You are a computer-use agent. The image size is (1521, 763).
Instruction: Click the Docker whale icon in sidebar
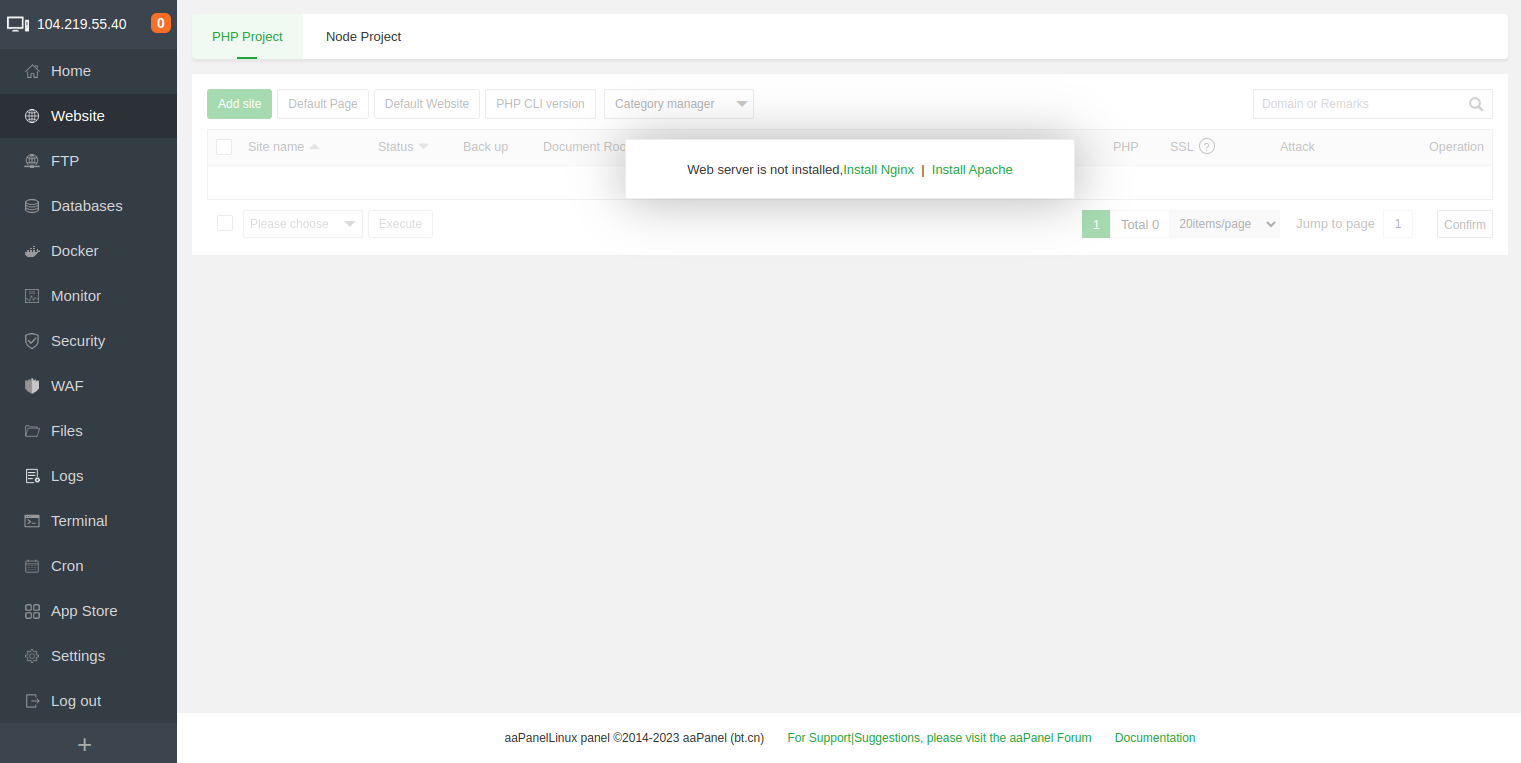(x=32, y=251)
